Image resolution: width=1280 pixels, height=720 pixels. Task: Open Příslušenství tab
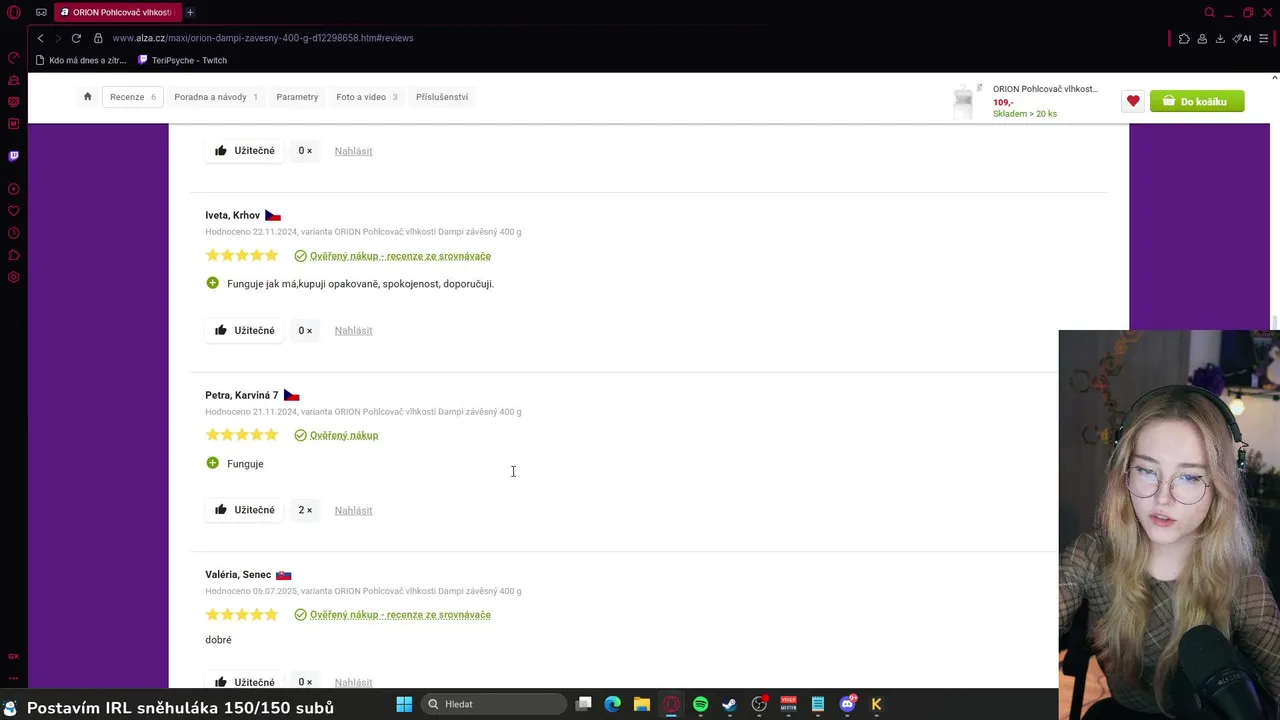click(442, 97)
